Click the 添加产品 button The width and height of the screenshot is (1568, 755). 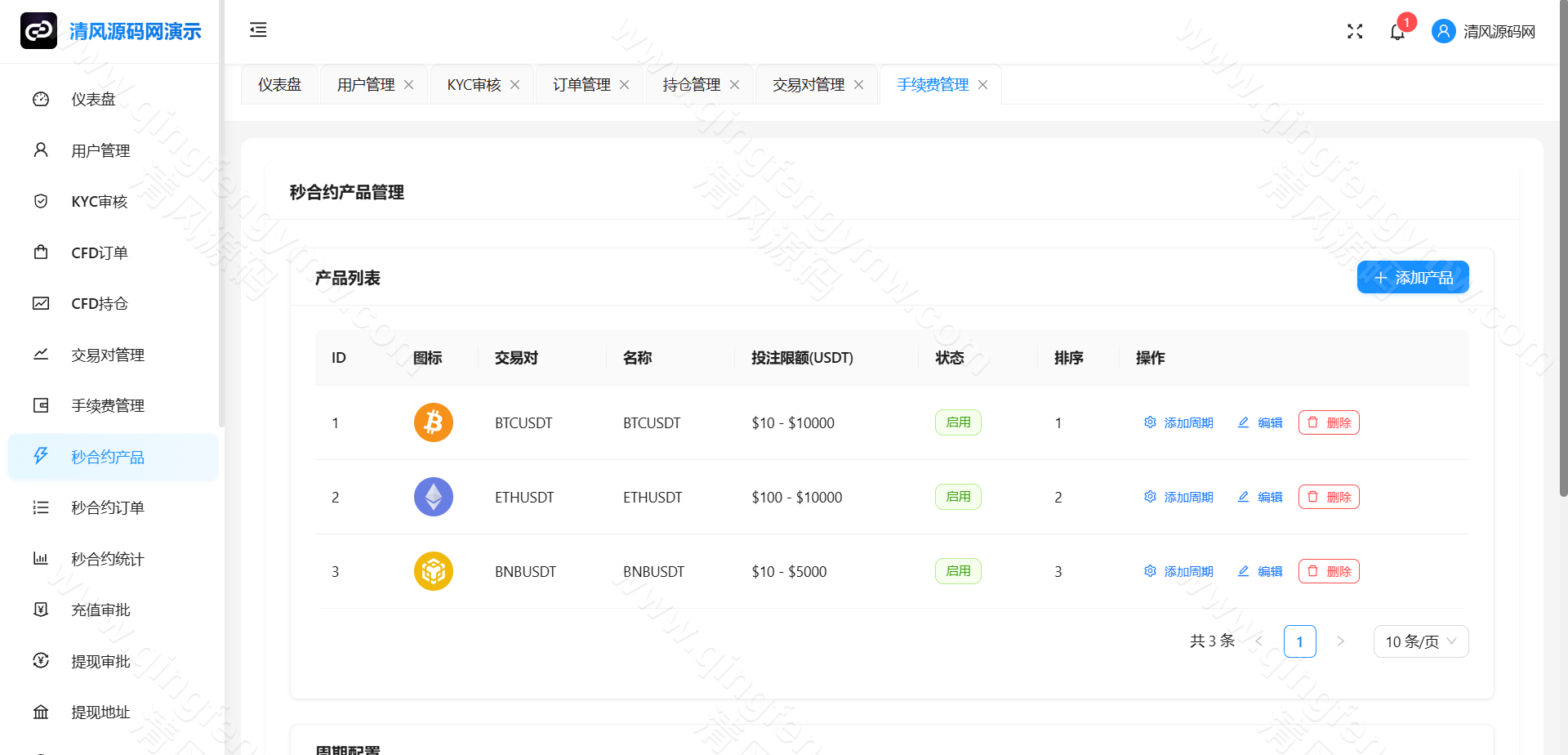coord(1412,277)
